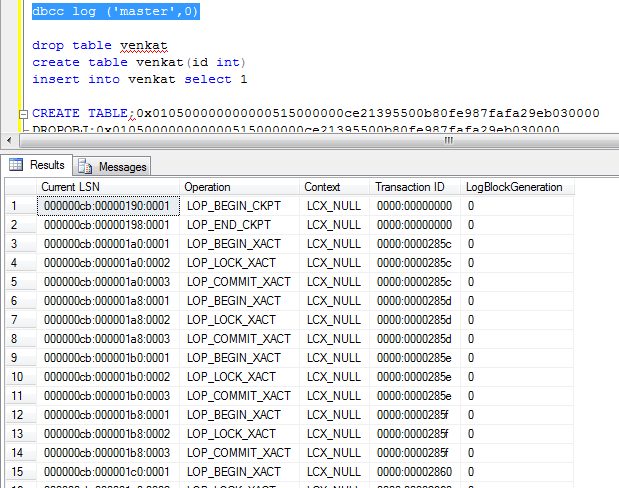Click the highlighted dbcc log statement
Image resolution: width=619 pixels, height=488 pixels.
click(x=116, y=11)
